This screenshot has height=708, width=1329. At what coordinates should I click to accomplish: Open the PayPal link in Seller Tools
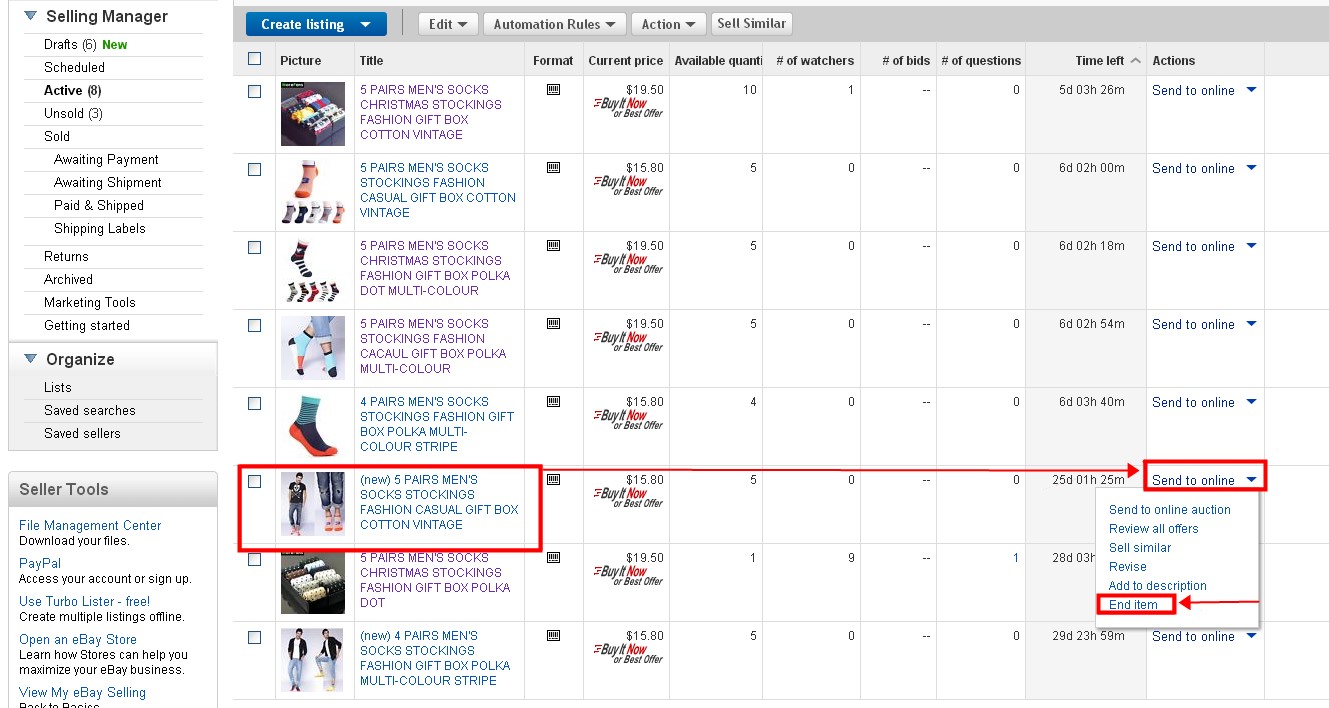tap(40, 564)
